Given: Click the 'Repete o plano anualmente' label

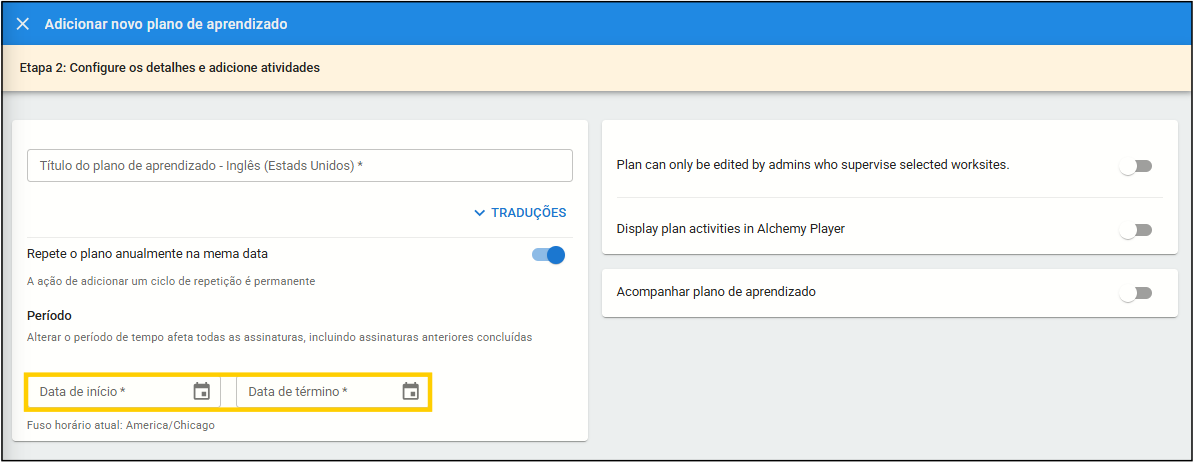Looking at the screenshot, I should (x=147, y=254).
